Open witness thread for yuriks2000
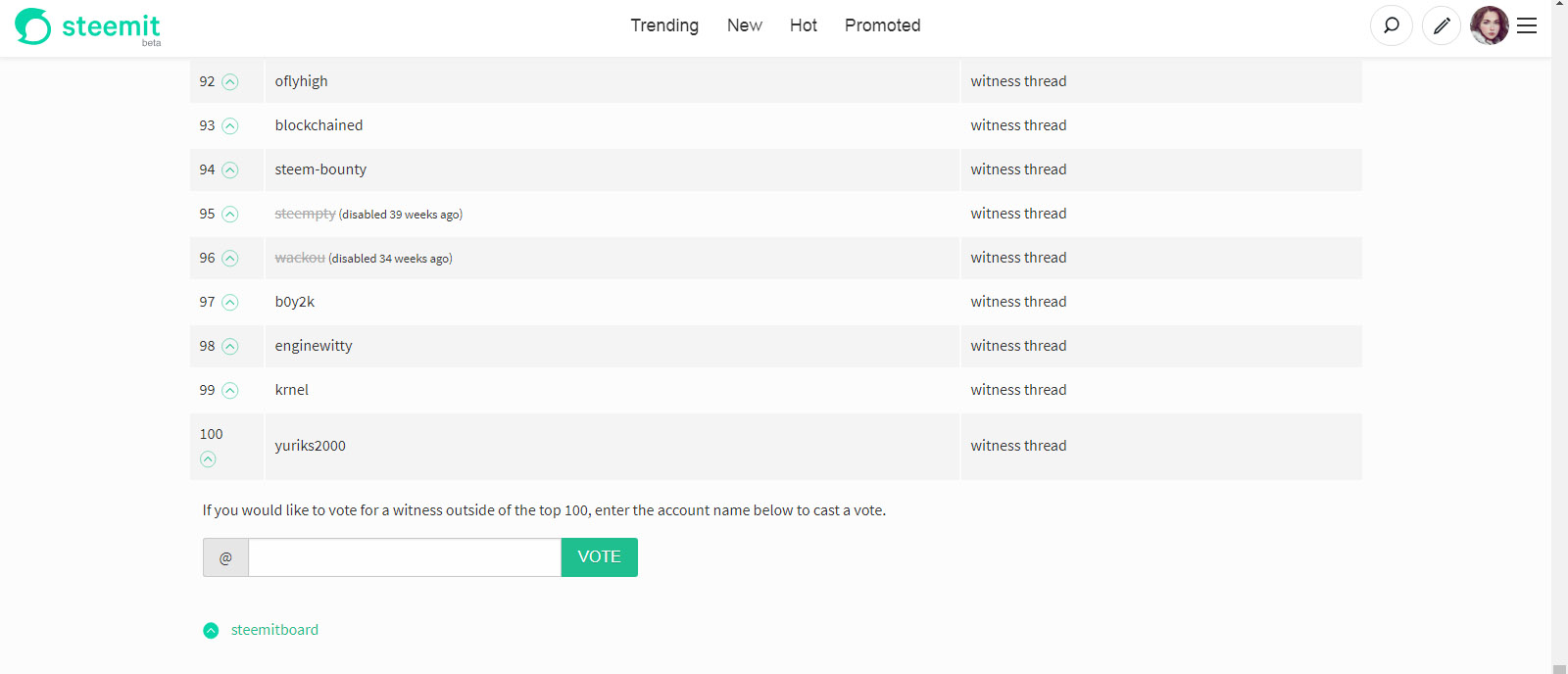Screen dimensions: 1568x674 (1018, 446)
